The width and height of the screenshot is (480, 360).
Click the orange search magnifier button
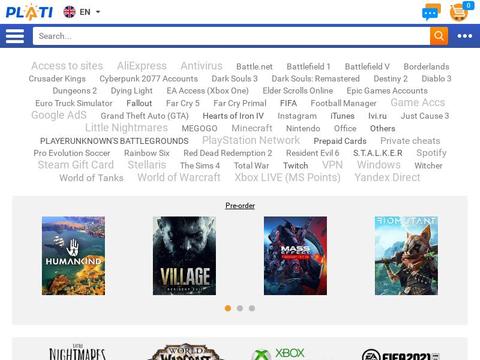point(439,36)
